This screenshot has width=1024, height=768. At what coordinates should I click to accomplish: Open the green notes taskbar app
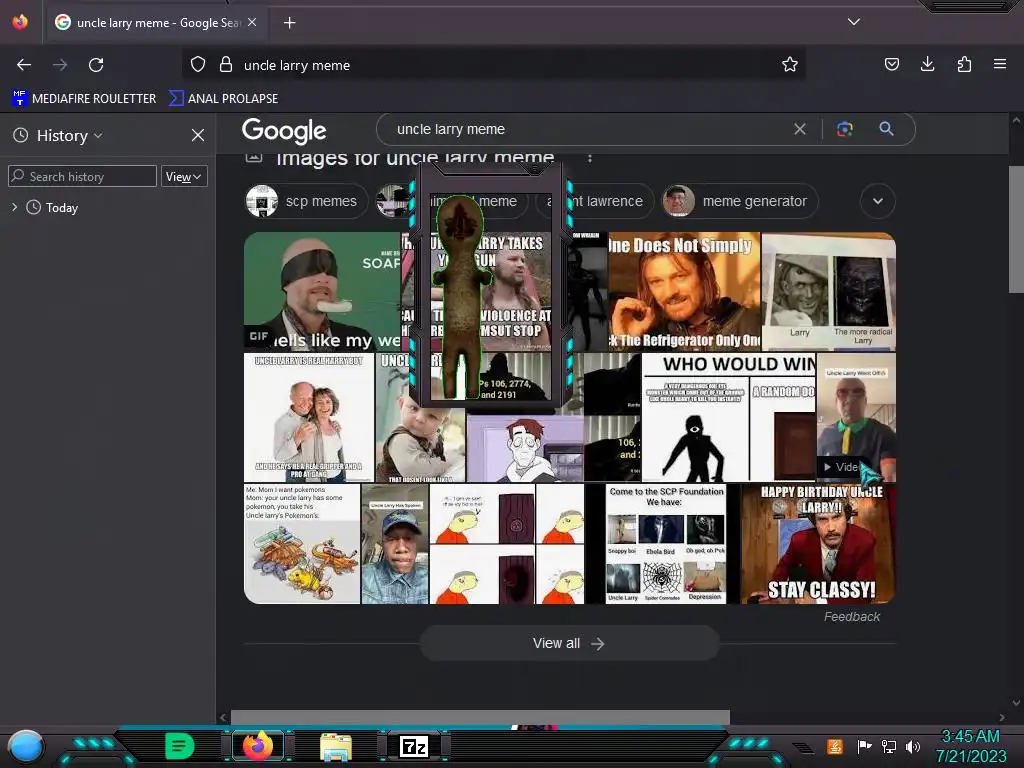[x=180, y=746]
